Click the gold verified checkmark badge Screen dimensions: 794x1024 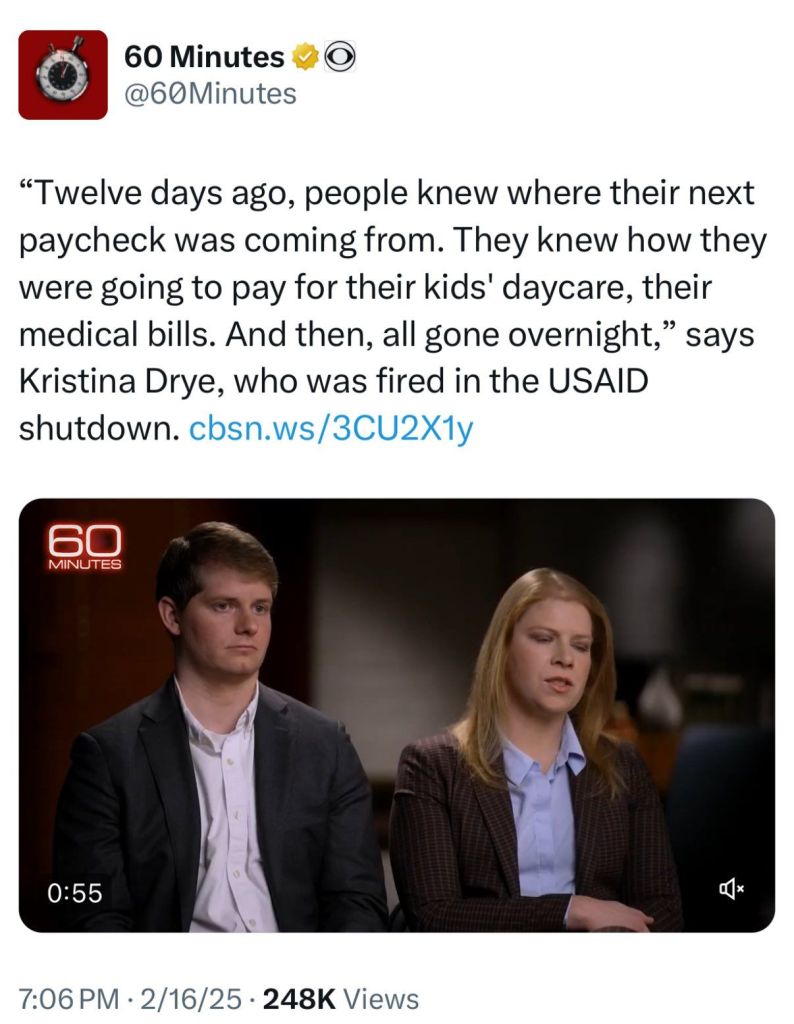pyautogui.click(x=304, y=57)
